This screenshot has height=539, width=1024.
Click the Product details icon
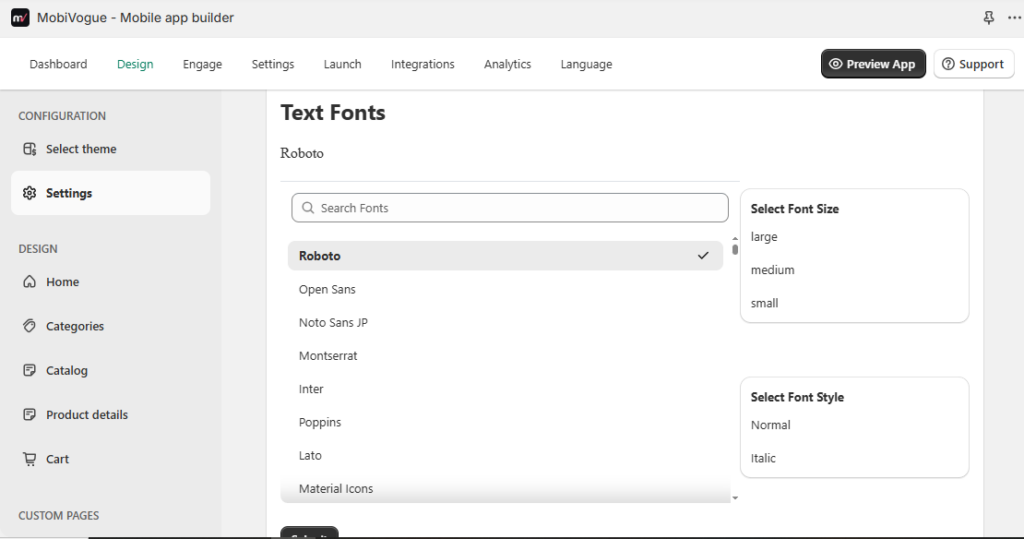tap(29, 414)
